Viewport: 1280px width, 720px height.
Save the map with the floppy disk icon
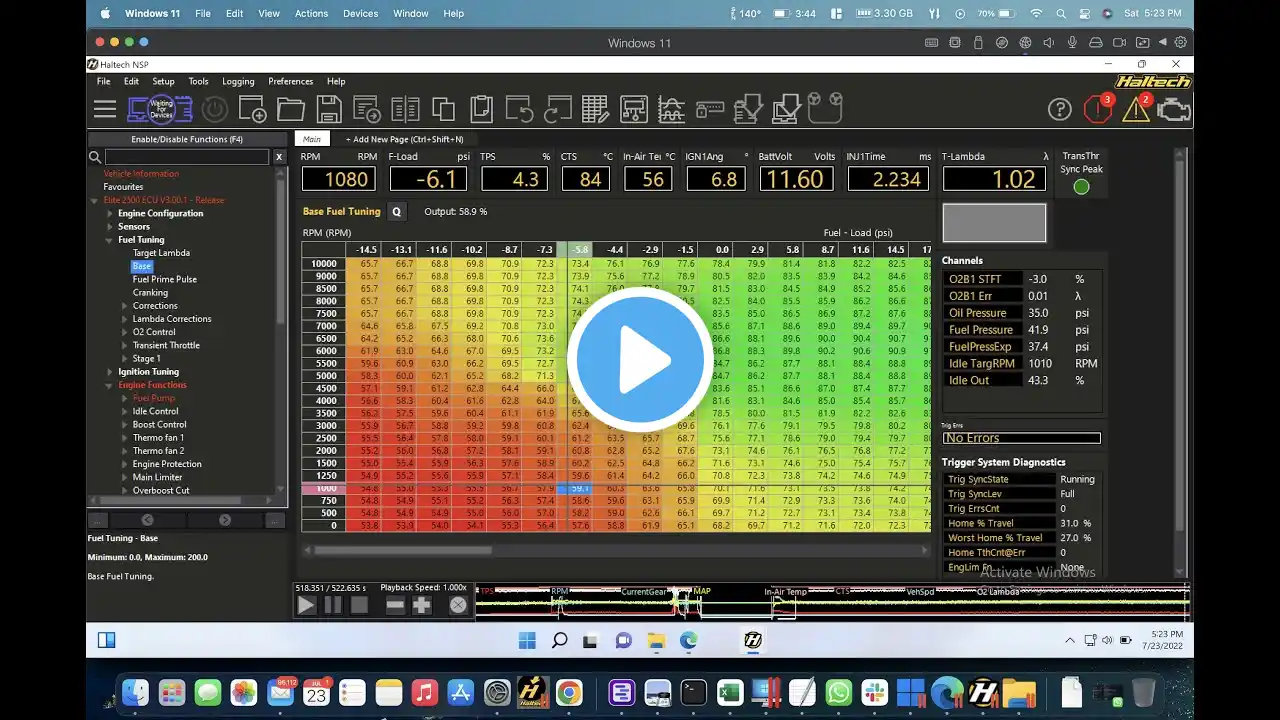pos(329,109)
